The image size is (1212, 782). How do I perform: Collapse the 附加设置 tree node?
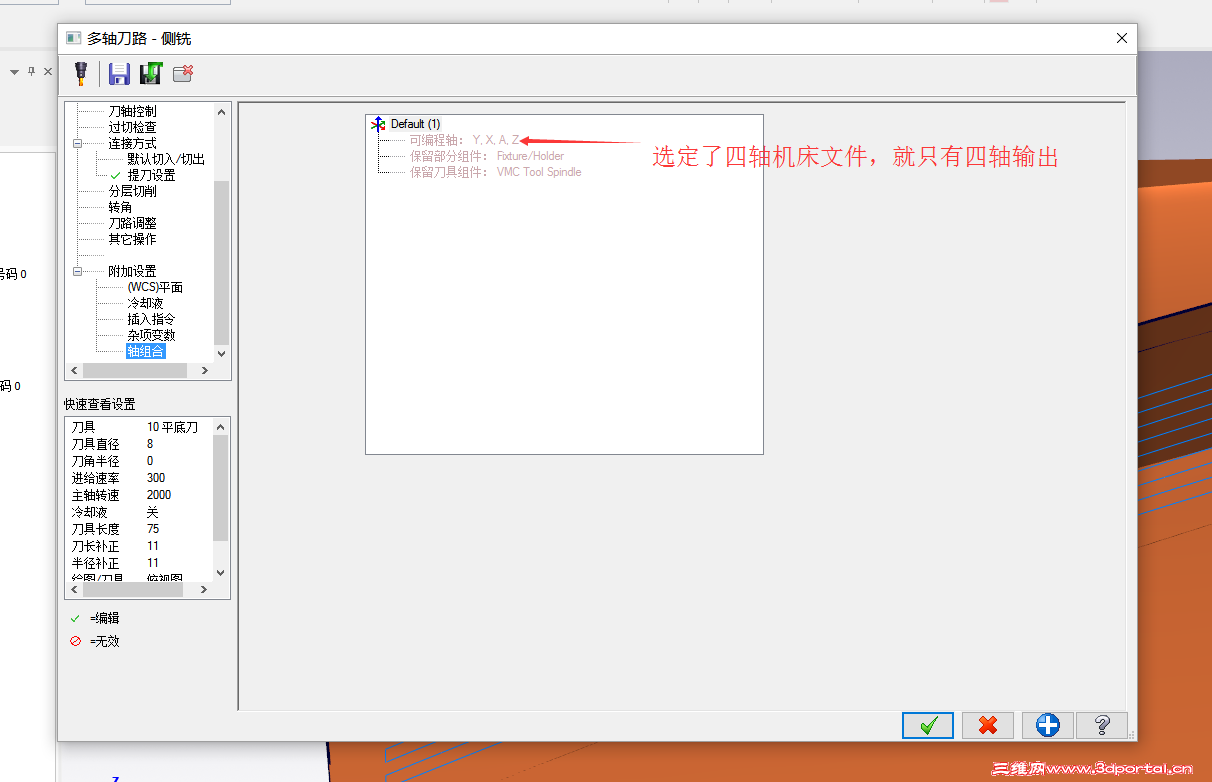77,271
